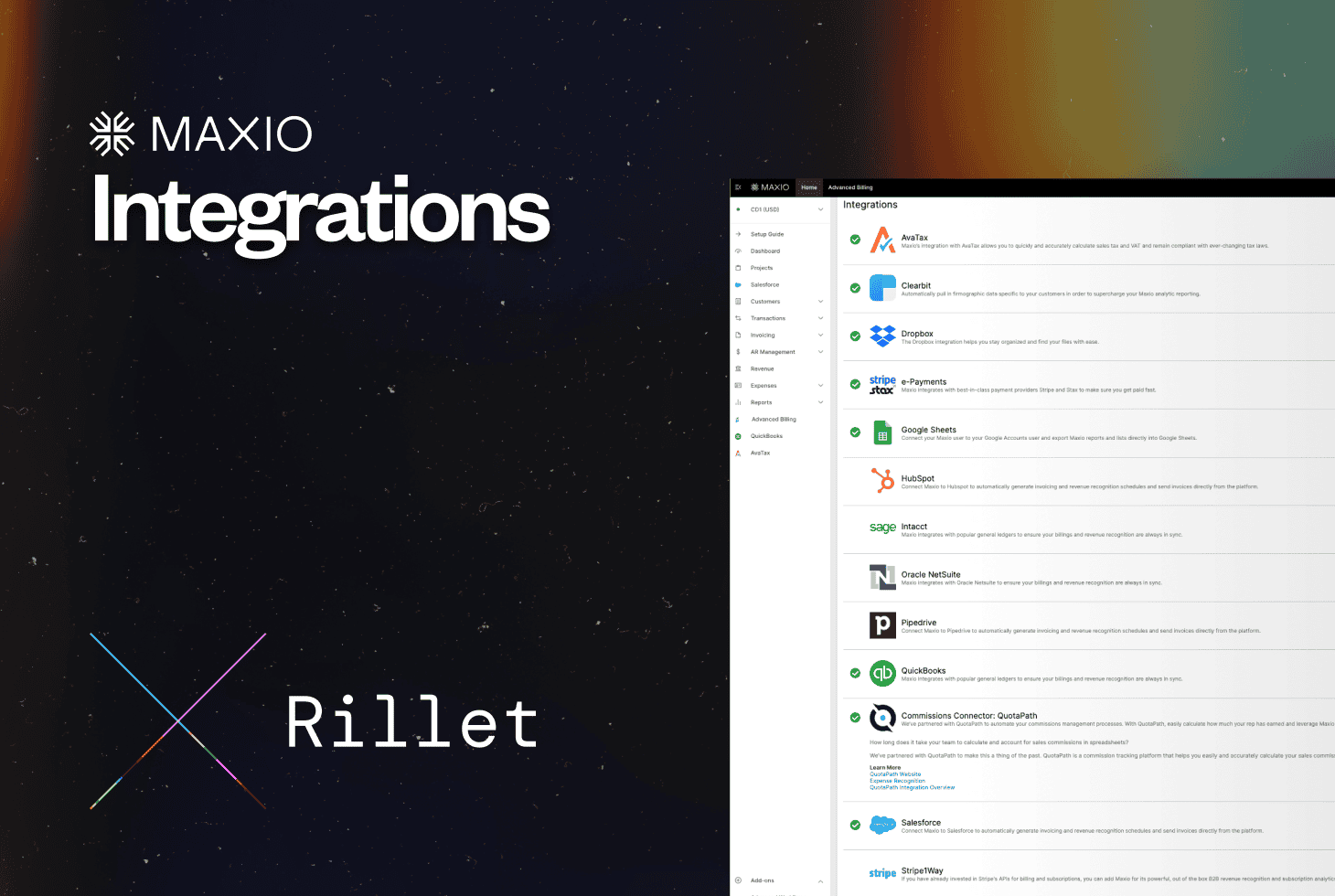Click the Expenses icon in the sidebar

[738, 386]
